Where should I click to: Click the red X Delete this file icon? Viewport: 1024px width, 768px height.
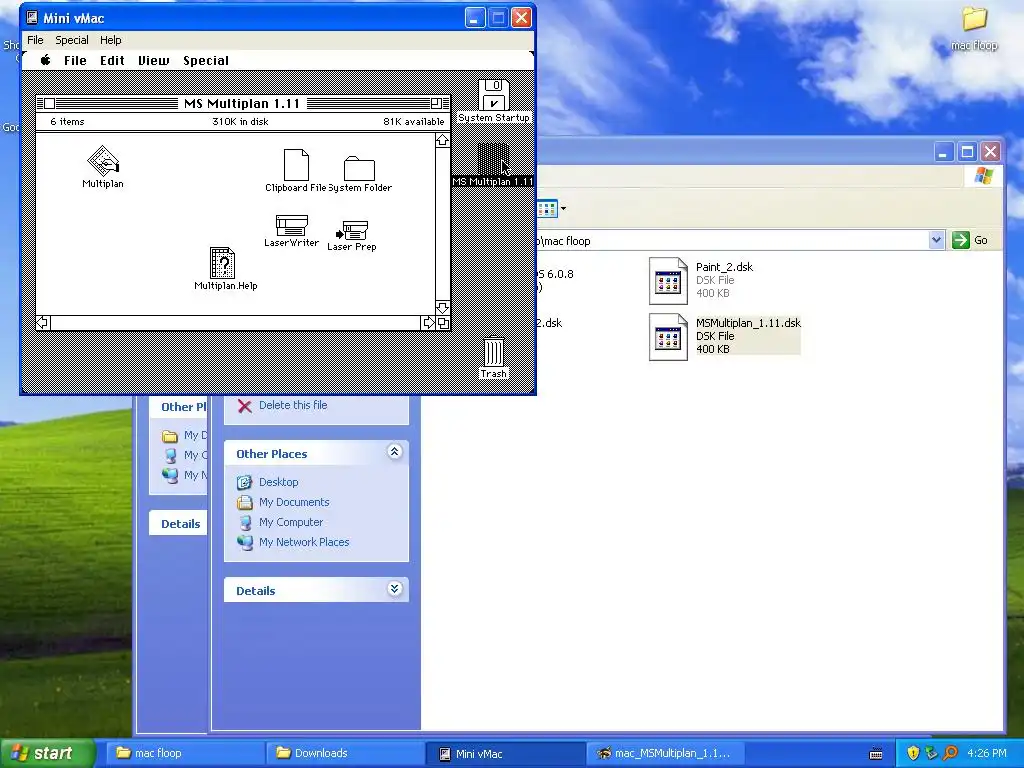click(x=245, y=406)
